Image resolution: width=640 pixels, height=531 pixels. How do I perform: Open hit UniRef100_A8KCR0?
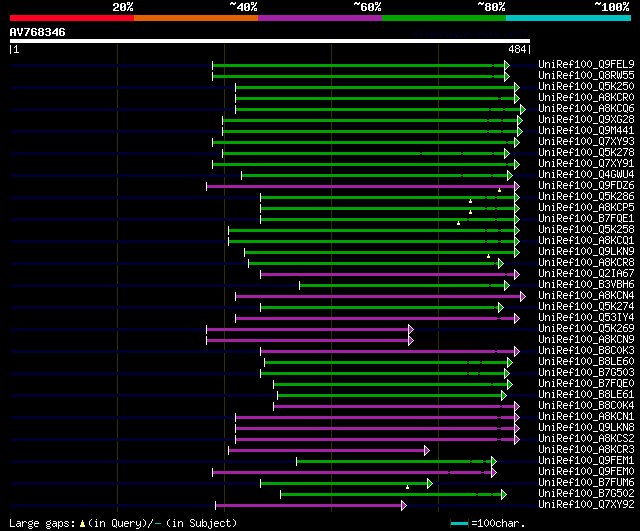(x=586, y=97)
